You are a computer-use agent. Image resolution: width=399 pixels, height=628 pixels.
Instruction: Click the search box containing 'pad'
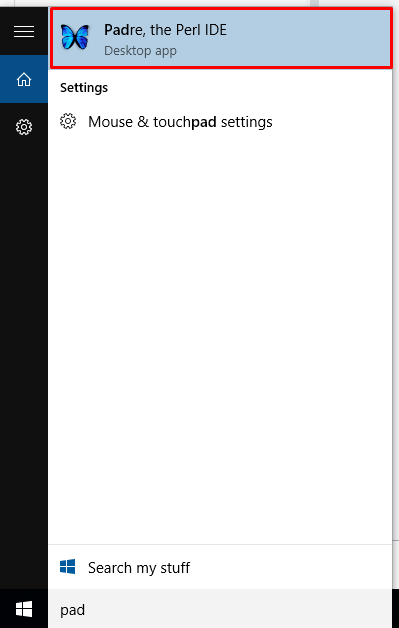(220, 609)
